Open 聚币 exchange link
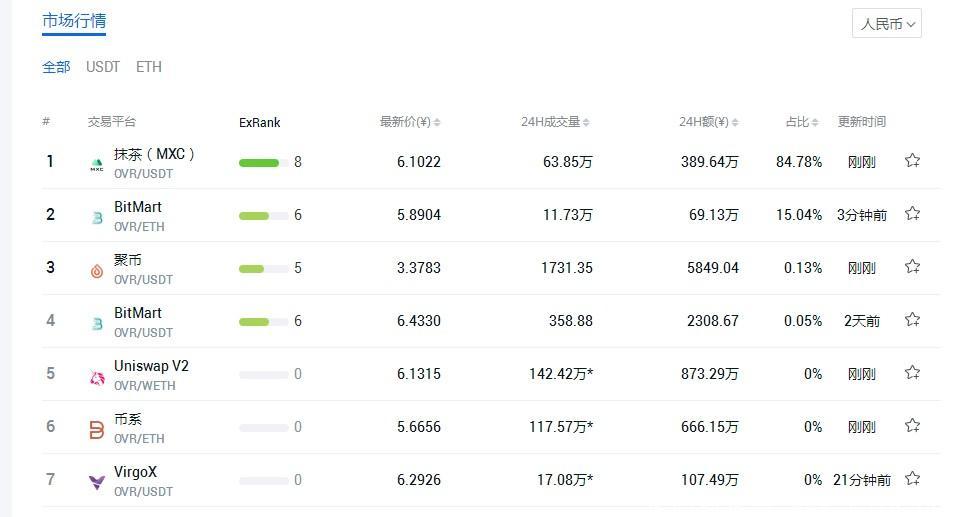Image resolution: width=961 pixels, height=517 pixels. click(x=128, y=260)
